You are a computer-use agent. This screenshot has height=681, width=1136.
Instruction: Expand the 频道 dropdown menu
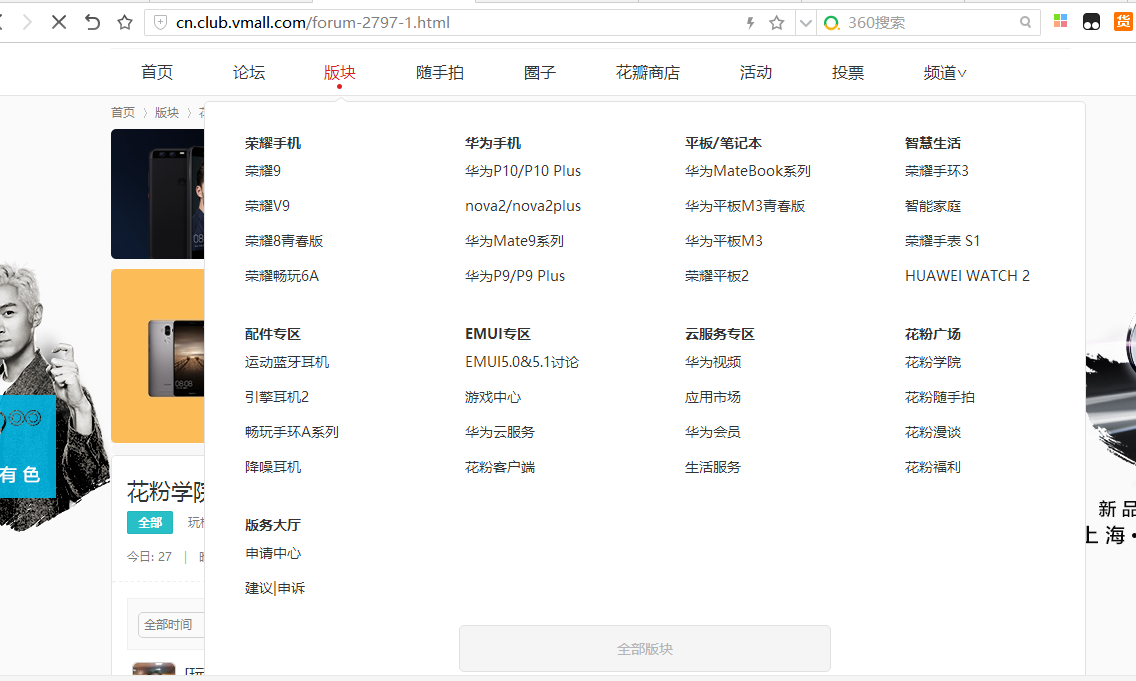(945, 72)
